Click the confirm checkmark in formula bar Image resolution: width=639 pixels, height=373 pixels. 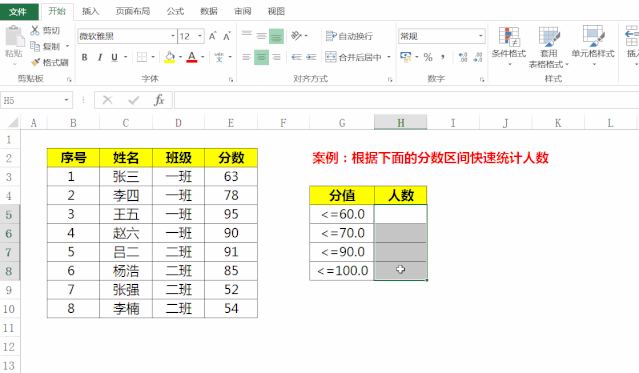[133, 100]
